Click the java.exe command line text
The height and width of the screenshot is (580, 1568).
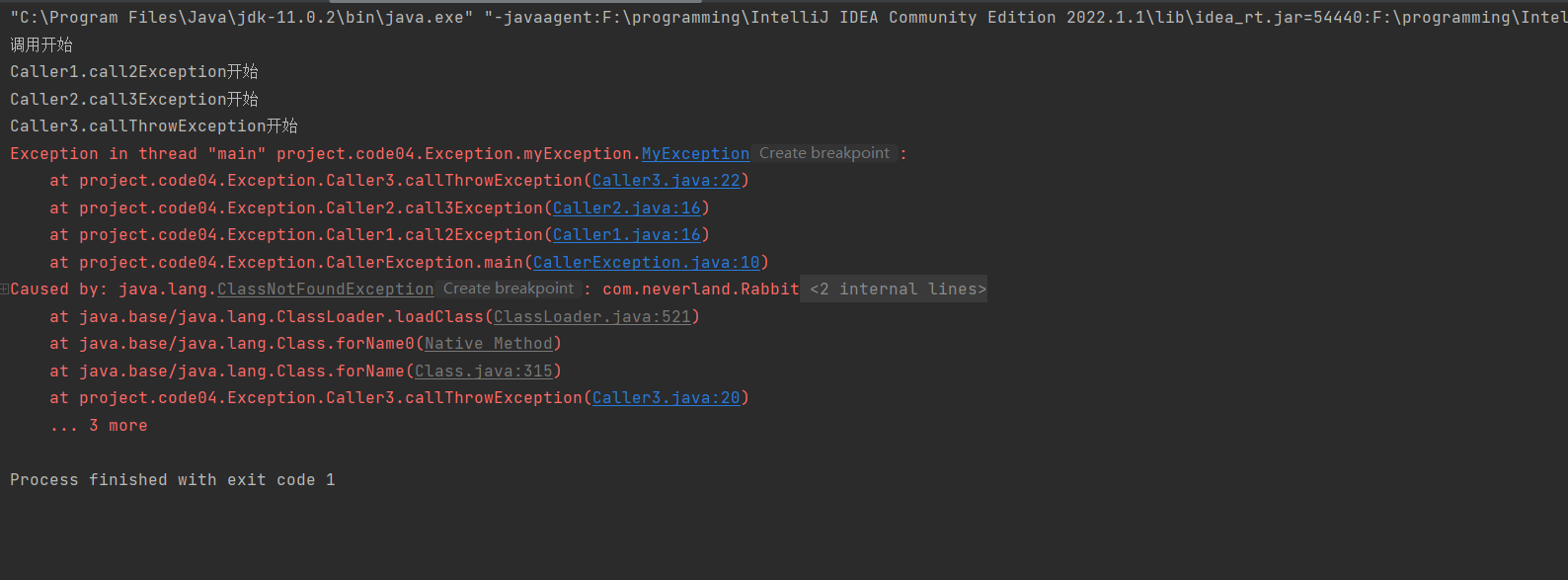789,18
